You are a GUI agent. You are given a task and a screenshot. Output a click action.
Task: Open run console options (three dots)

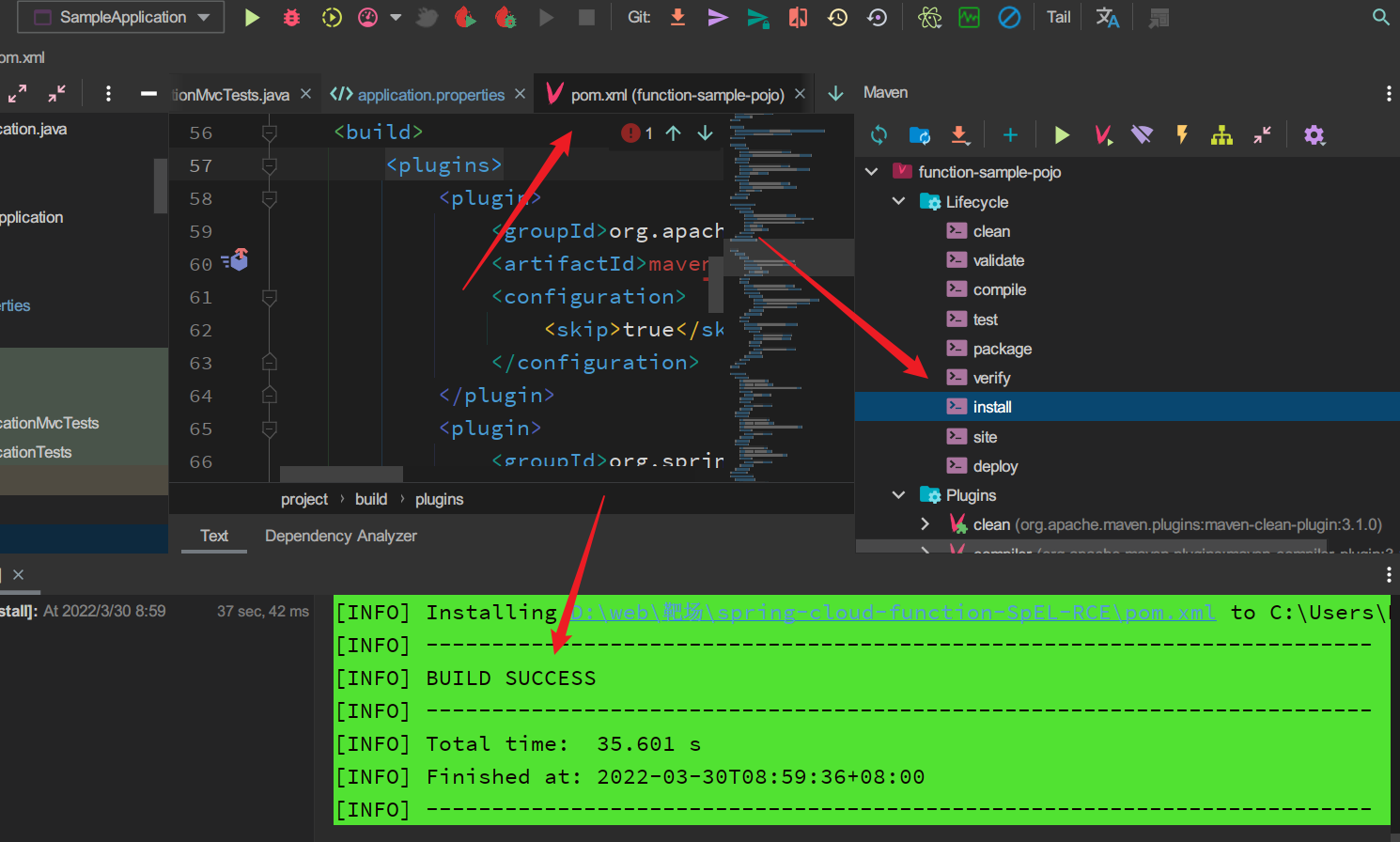1388,575
